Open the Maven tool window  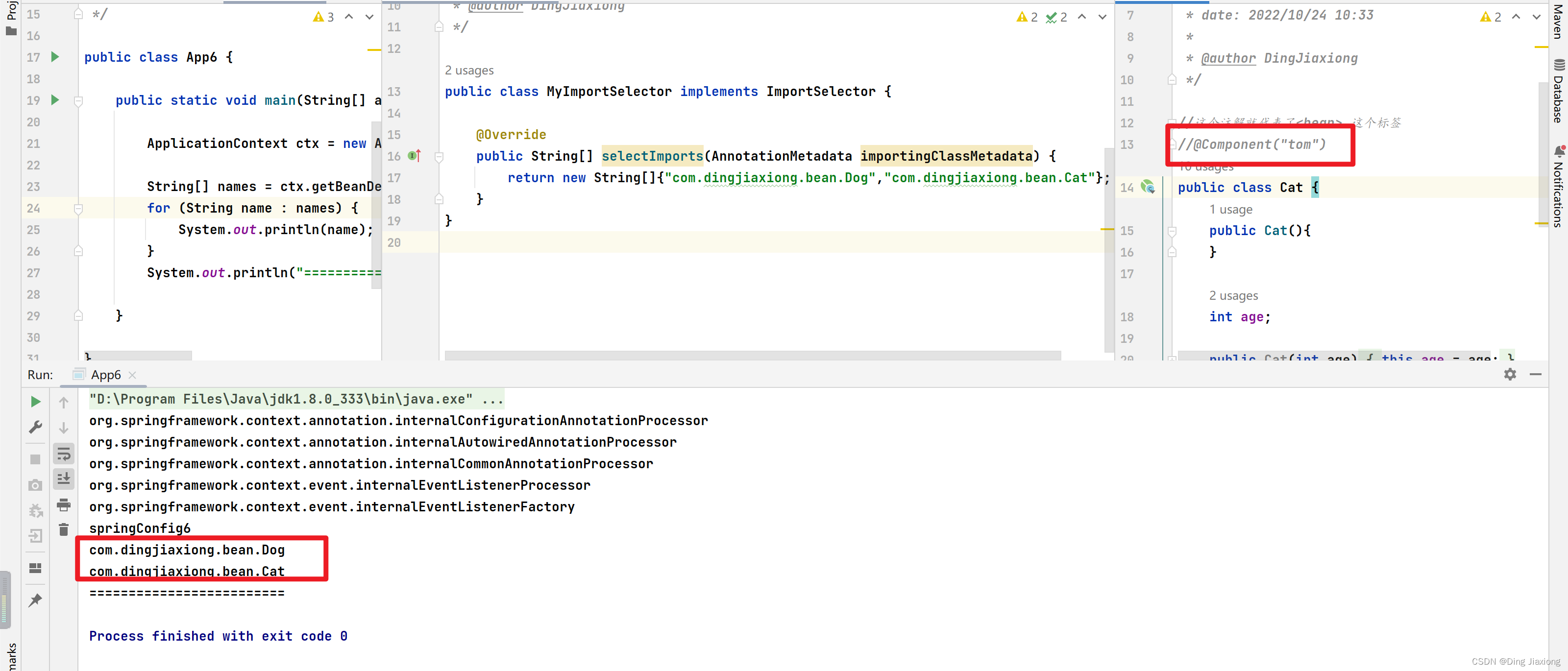[x=1558, y=21]
